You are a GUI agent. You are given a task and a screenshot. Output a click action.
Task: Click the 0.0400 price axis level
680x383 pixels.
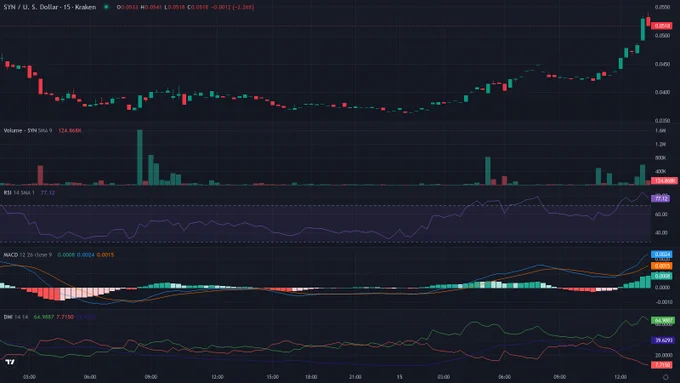click(x=662, y=92)
